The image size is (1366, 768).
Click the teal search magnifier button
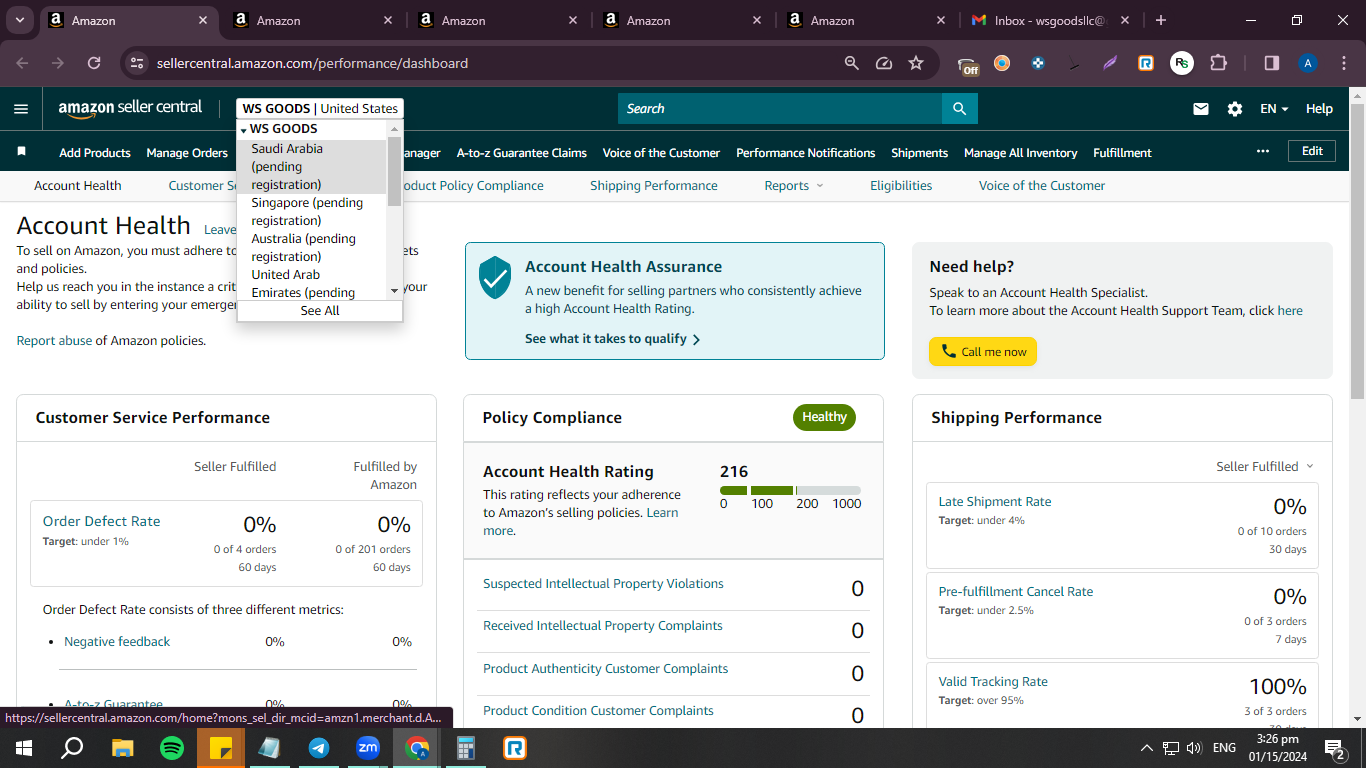[960, 109]
